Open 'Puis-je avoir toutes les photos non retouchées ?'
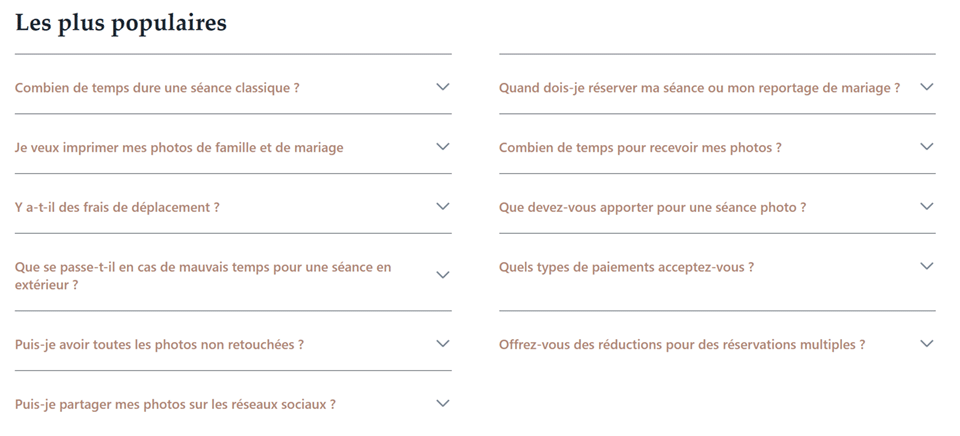This screenshot has height=436, width=960. [159, 345]
